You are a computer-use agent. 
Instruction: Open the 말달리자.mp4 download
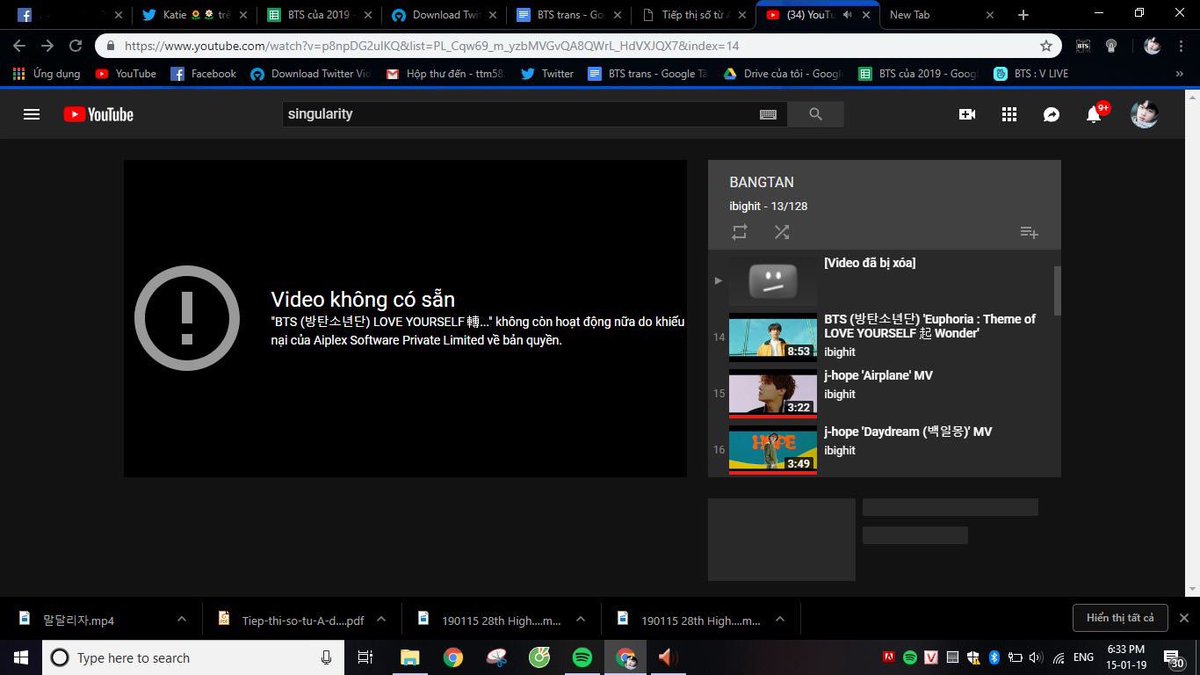click(80, 620)
